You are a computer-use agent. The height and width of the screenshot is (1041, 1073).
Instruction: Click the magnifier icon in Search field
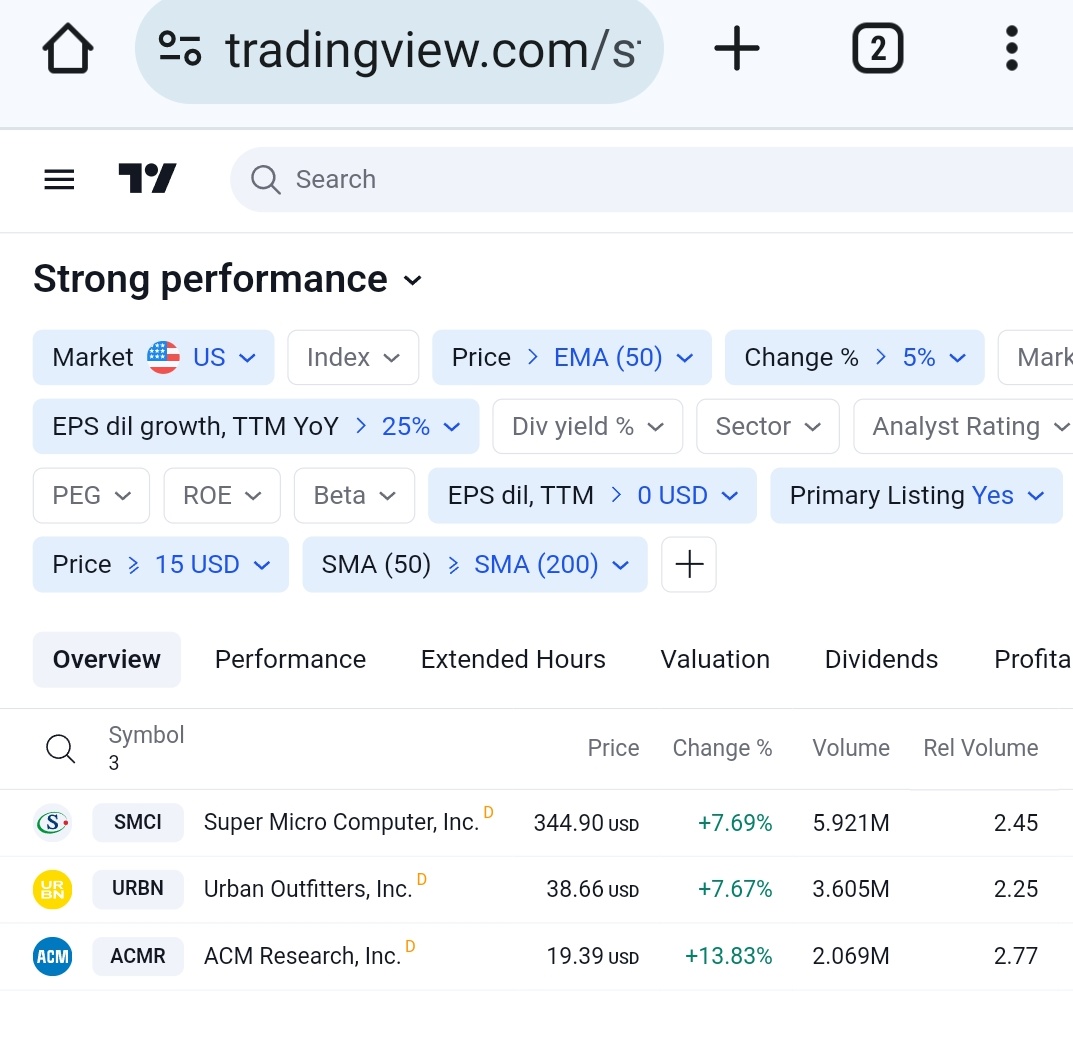click(266, 179)
